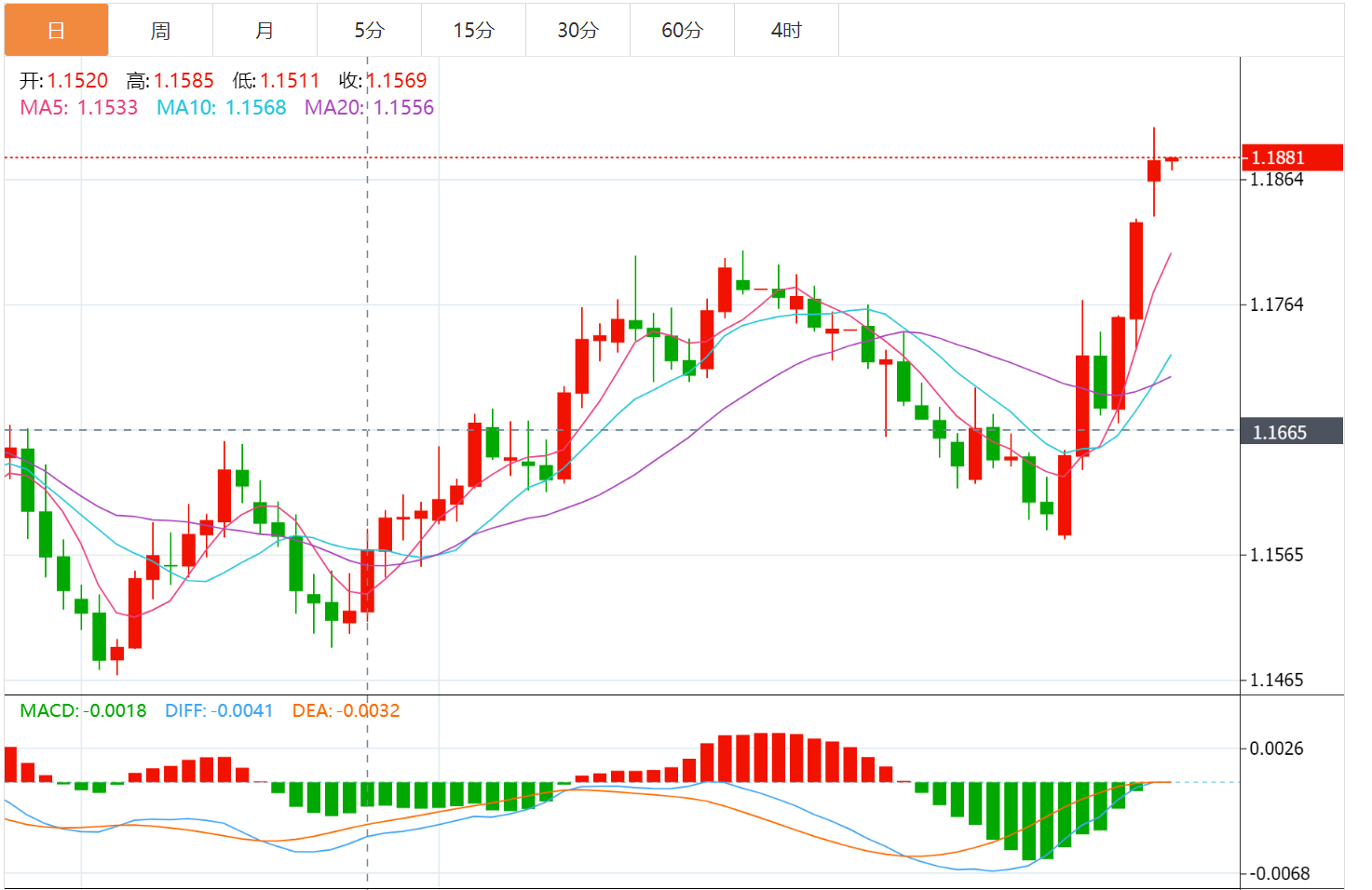Open the 4时 four-hour tab
The height and width of the screenshot is (890, 1372).
(786, 31)
